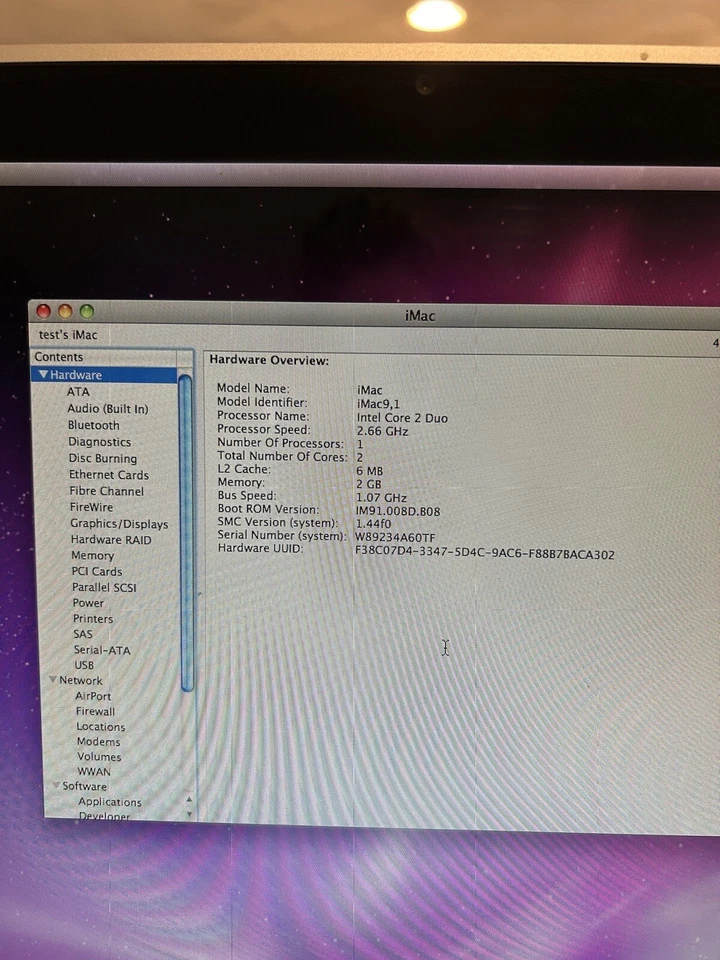Open the Bluetooth hardware section
Viewport: 720px width, 960px height.
[94, 425]
